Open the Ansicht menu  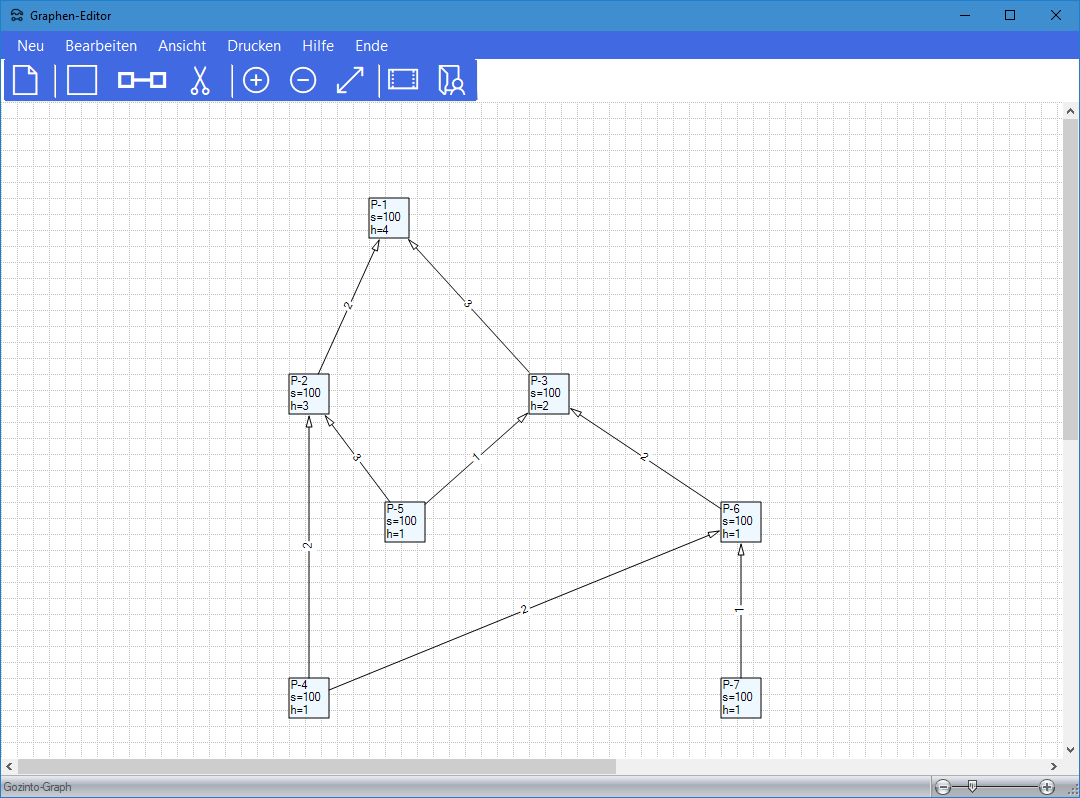coord(182,46)
